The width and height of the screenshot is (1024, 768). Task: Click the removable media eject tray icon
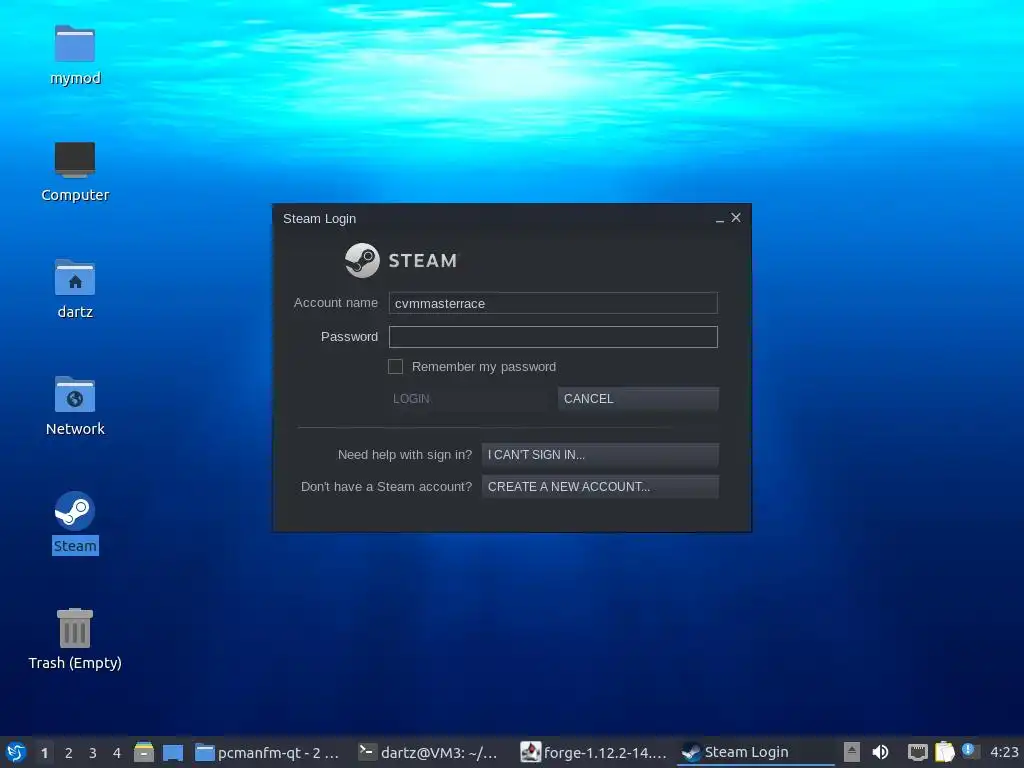point(852,752)
